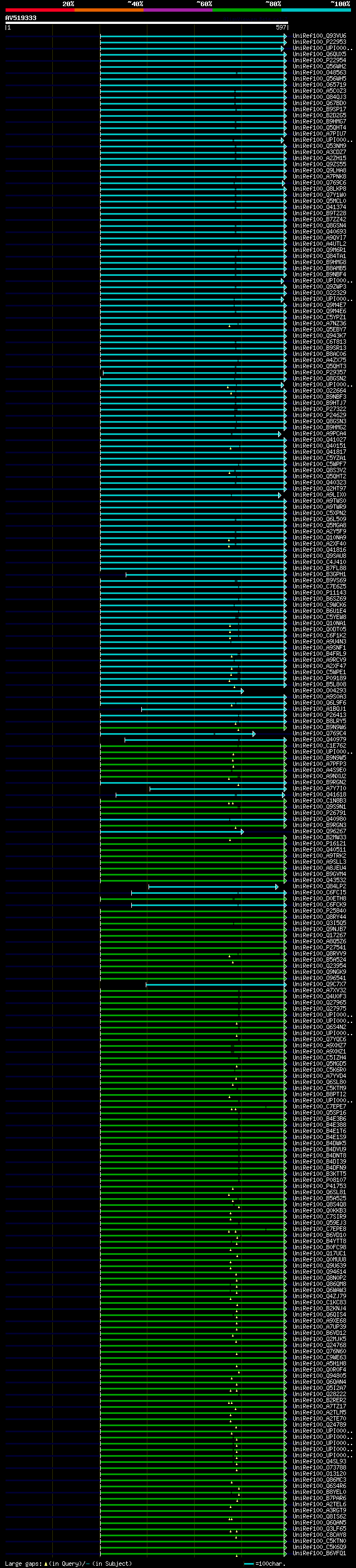Click the UniRef100_P26413 label
356x1568 pixels.
319,715
